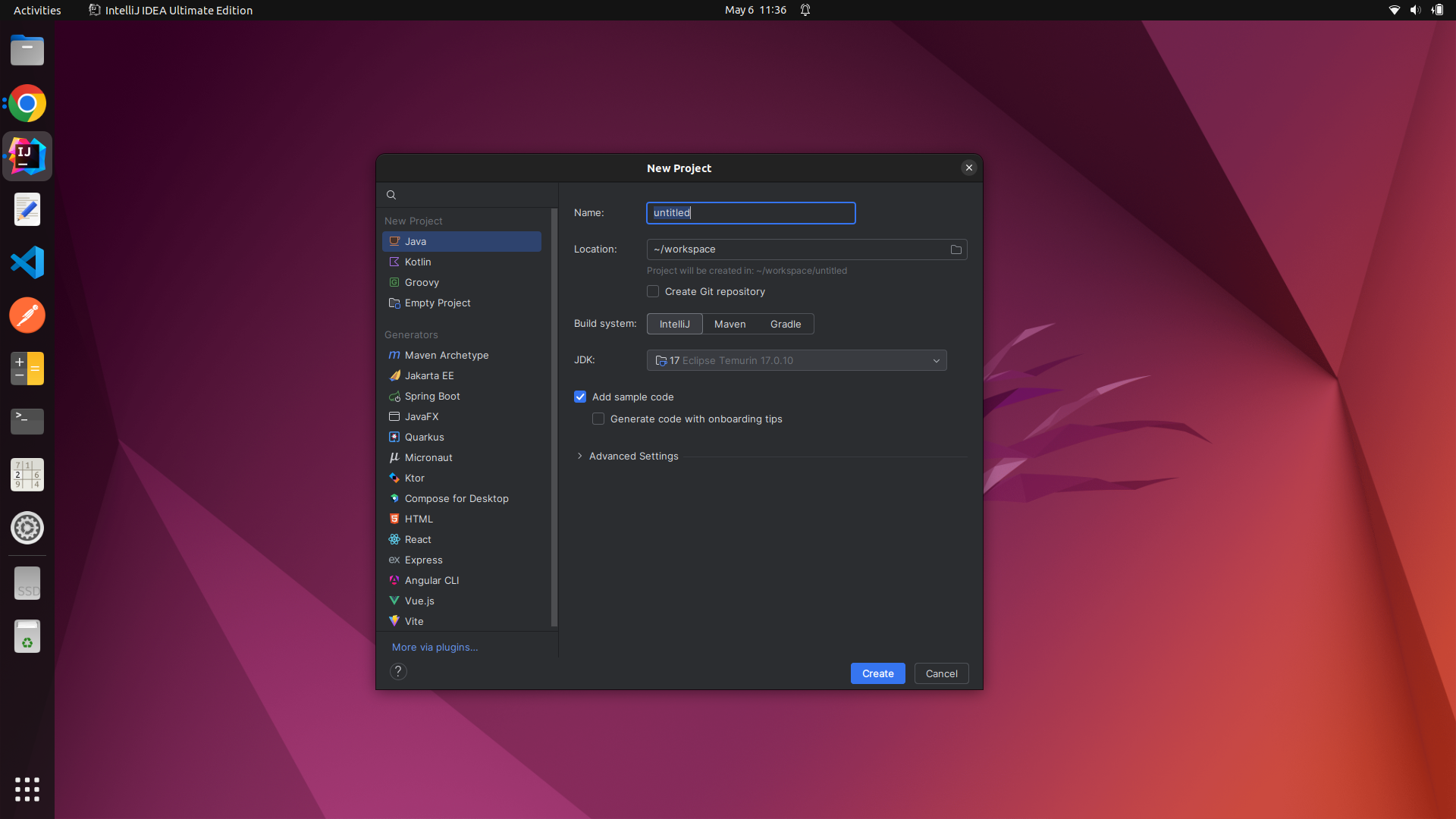This screenshot has width=1456, height=819.
Task: Uncheck Add sample code
Action: click(x=580, y=397)
